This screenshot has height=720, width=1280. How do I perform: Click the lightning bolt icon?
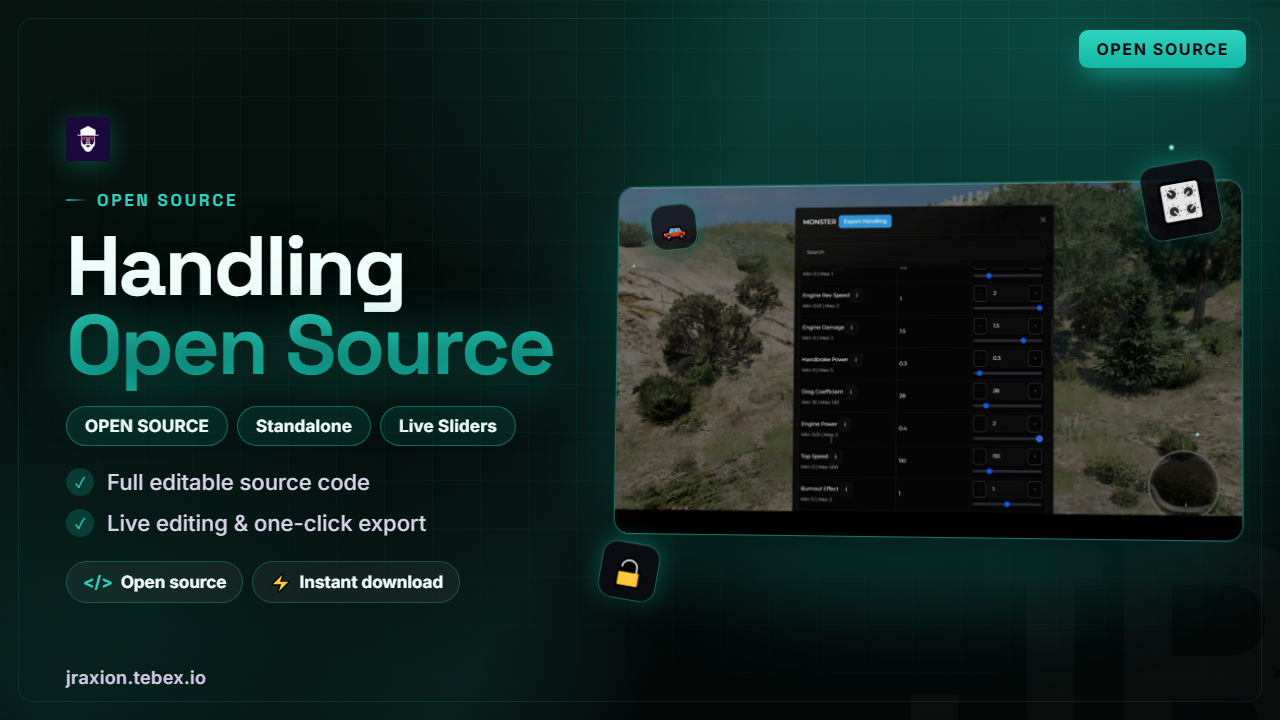coord(280,582)
